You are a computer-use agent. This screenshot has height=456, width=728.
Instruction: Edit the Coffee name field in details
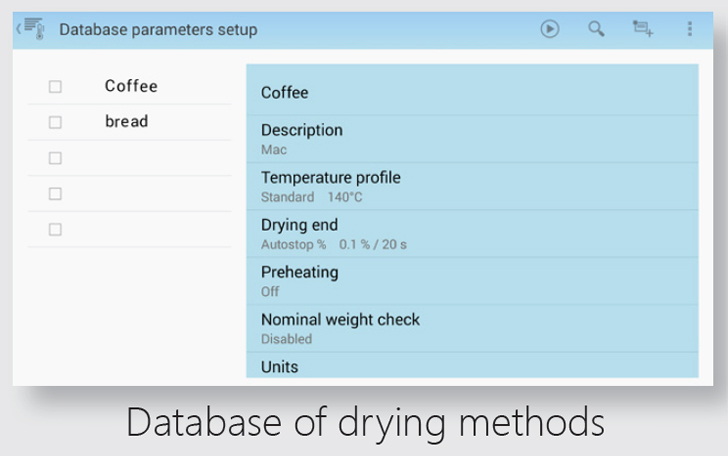[472, 92]
